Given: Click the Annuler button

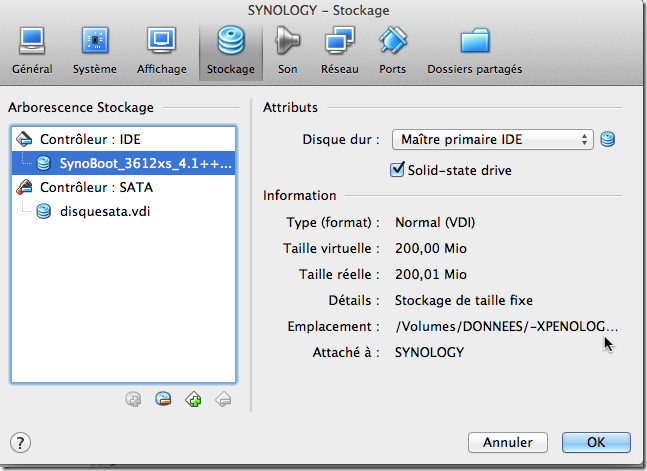Looking at the screenshot, I should [508, 443].
